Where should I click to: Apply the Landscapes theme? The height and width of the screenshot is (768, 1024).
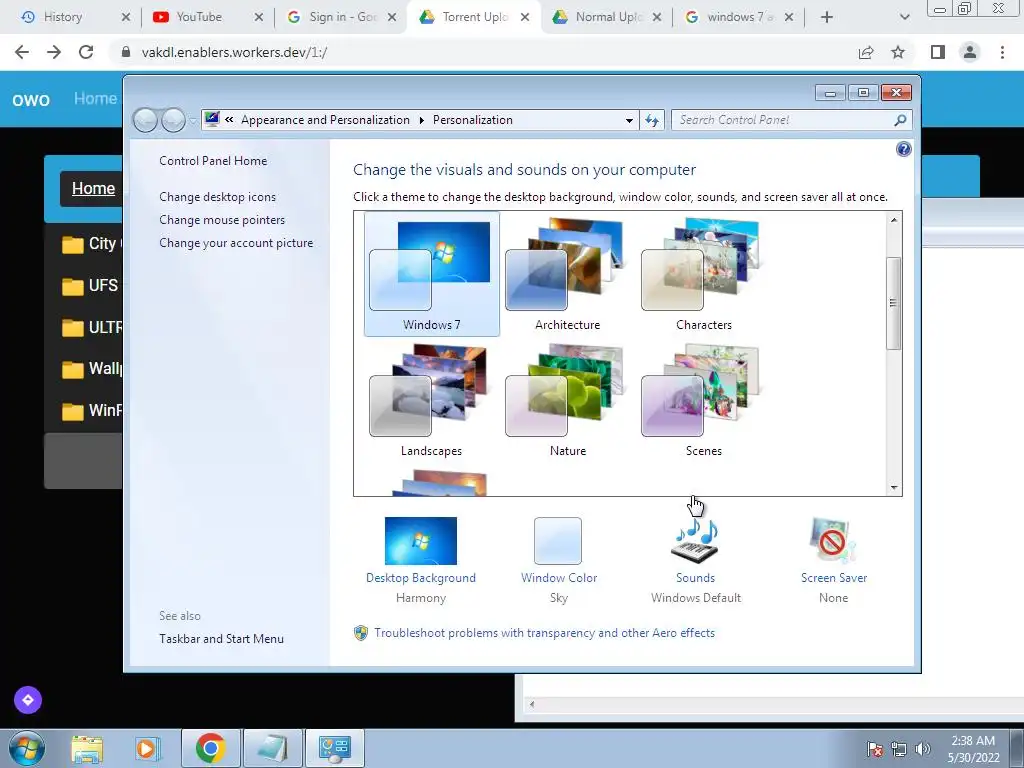pos(431,400)
